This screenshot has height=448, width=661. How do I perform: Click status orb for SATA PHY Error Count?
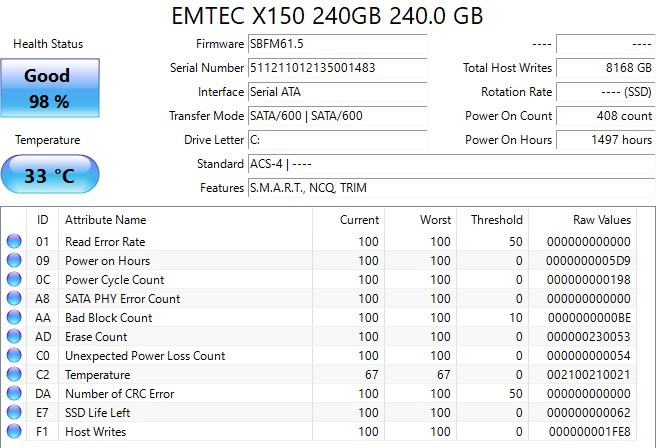14,298
